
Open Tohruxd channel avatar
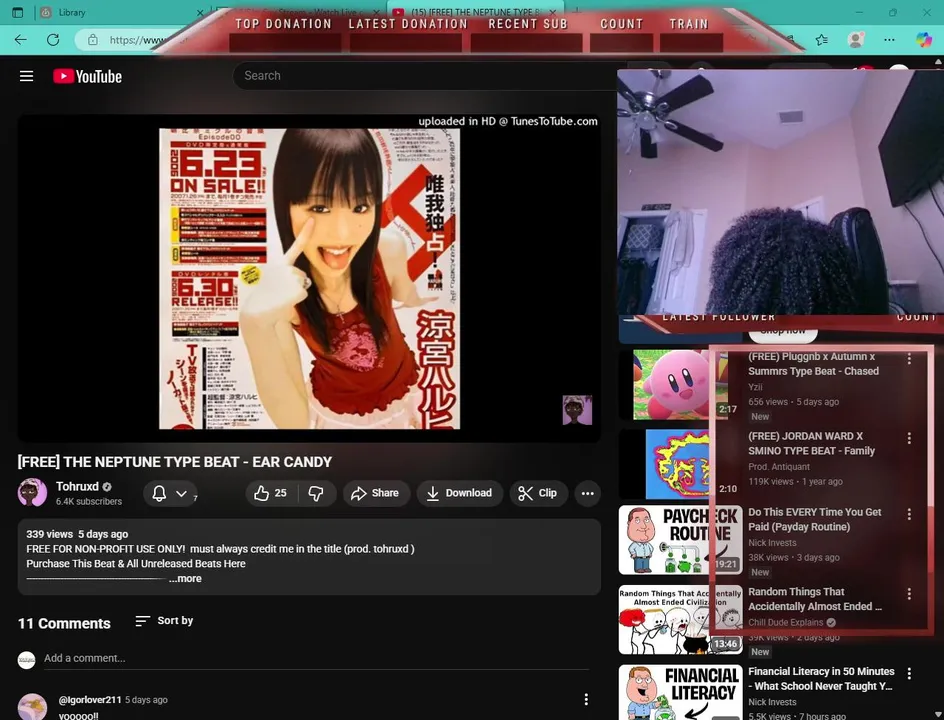point(33,492)
